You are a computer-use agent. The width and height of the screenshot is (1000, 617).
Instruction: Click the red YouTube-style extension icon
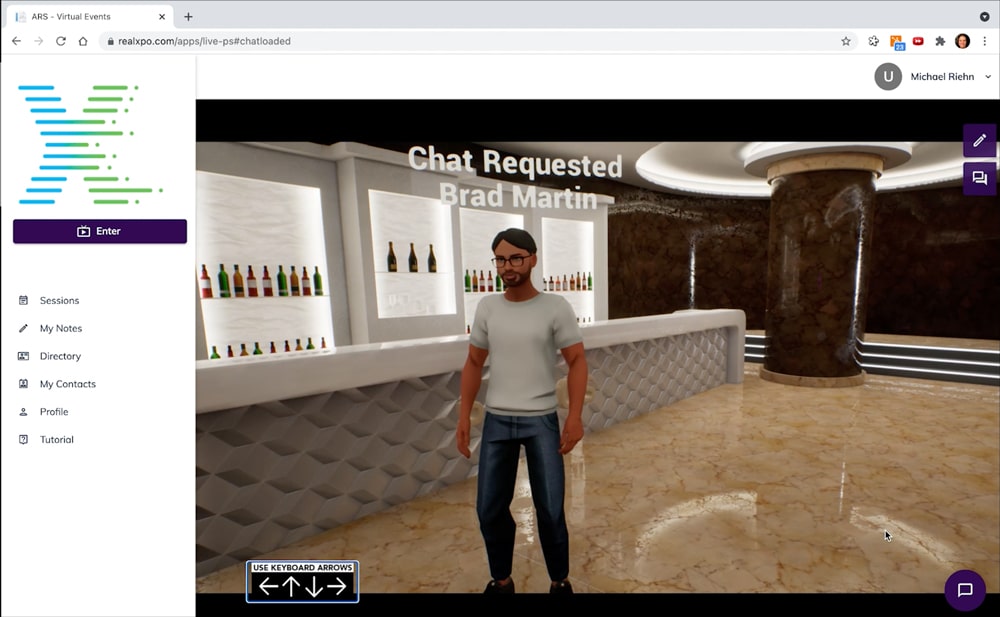click(x=918, y=41)
